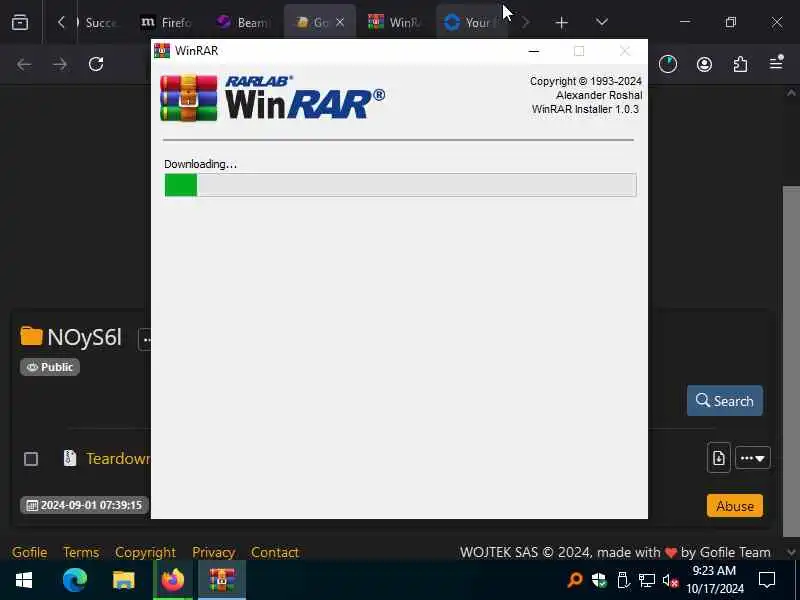This screenshot has height=600, width=800.
Task: Open the Gofile footer link
Action: click(30, 552)
